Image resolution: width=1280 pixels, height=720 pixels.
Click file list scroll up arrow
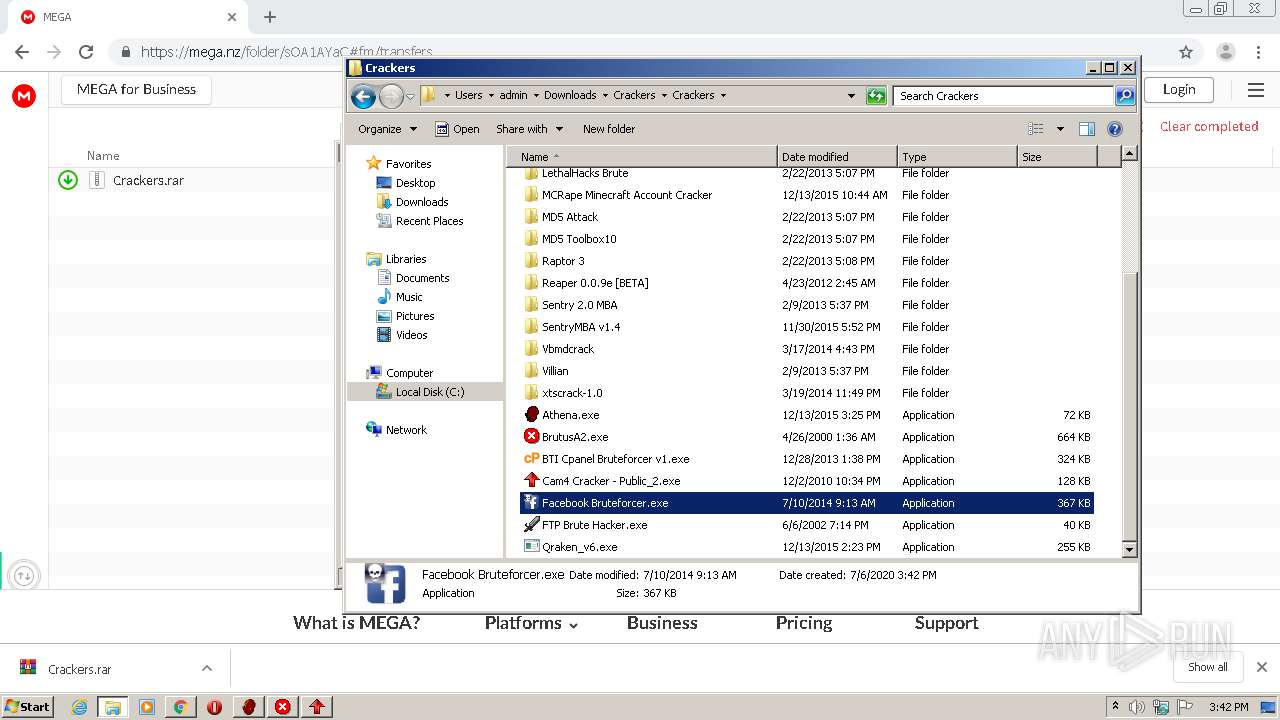pyautogui.click(x=1129, y=154)
